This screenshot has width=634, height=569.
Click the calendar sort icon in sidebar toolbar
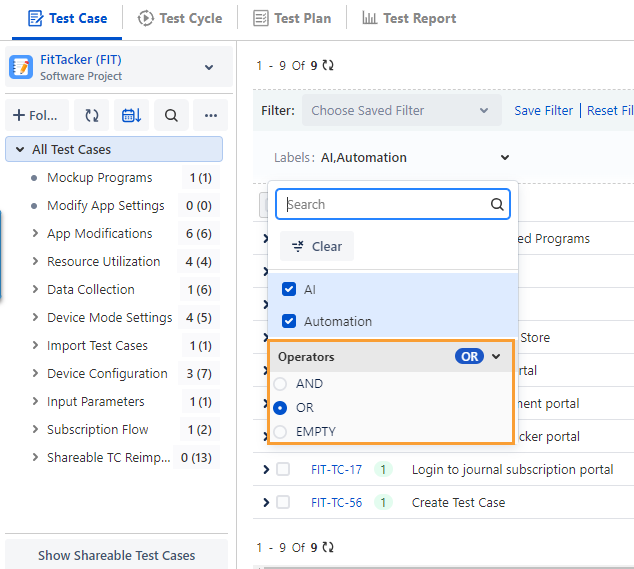(131, 115)
